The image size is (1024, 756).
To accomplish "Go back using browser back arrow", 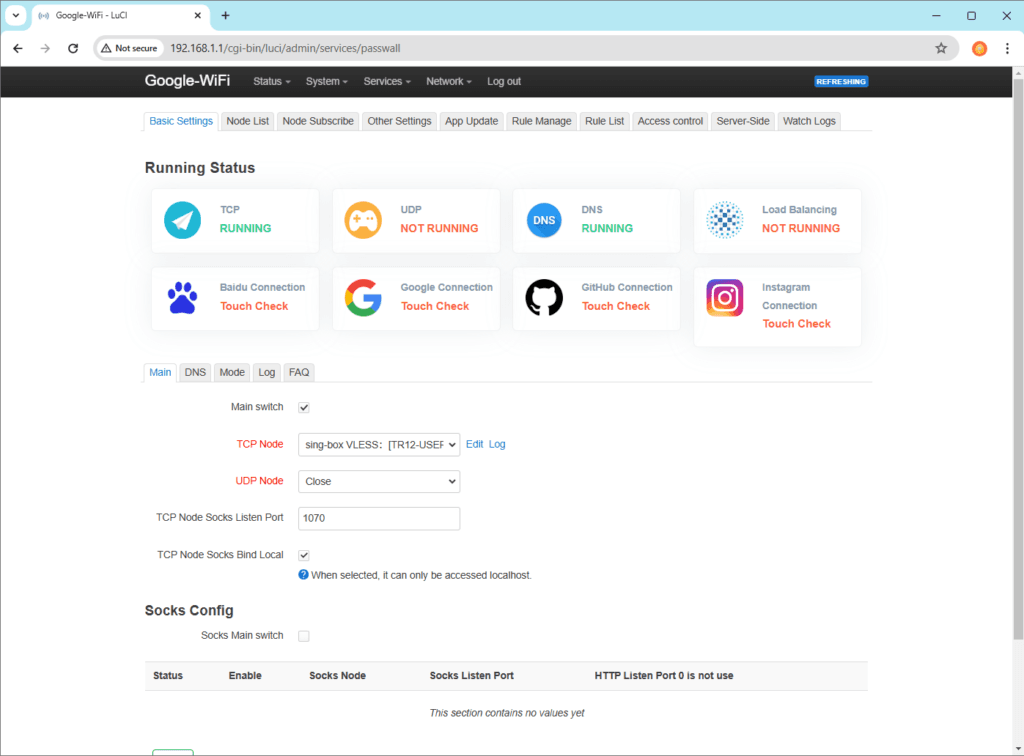I will click(x=18, y=48).
